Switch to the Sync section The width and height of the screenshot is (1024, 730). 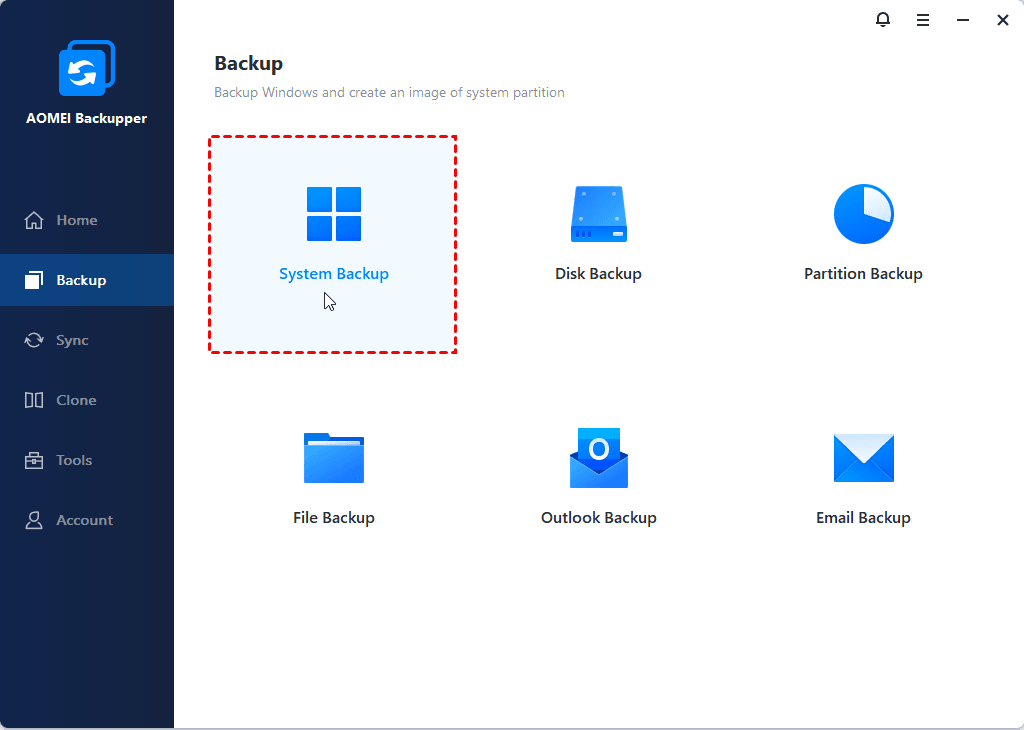tap(71, 340)
